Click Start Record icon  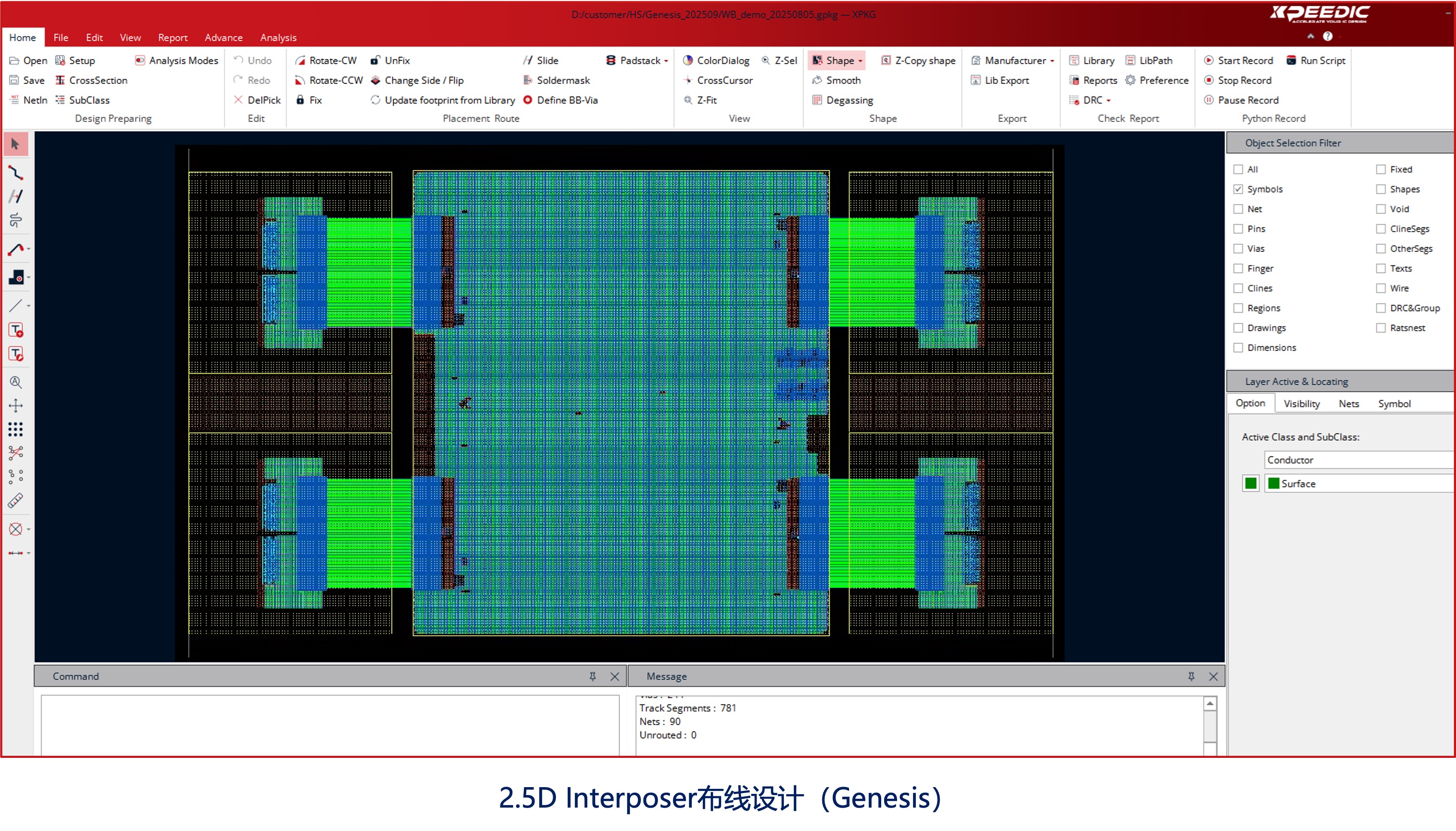[x=1209, y=61]
